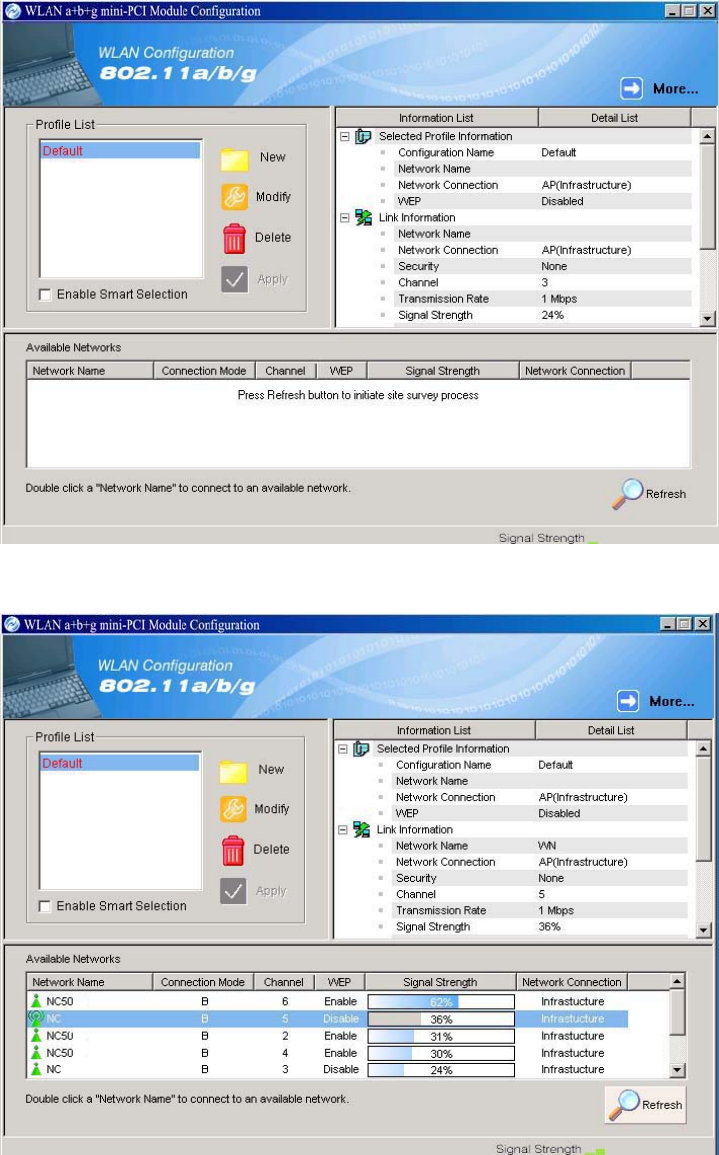Click the available networks list scroll-down arrow
Screen dimensions: 719x1155
coord(678,1070)
